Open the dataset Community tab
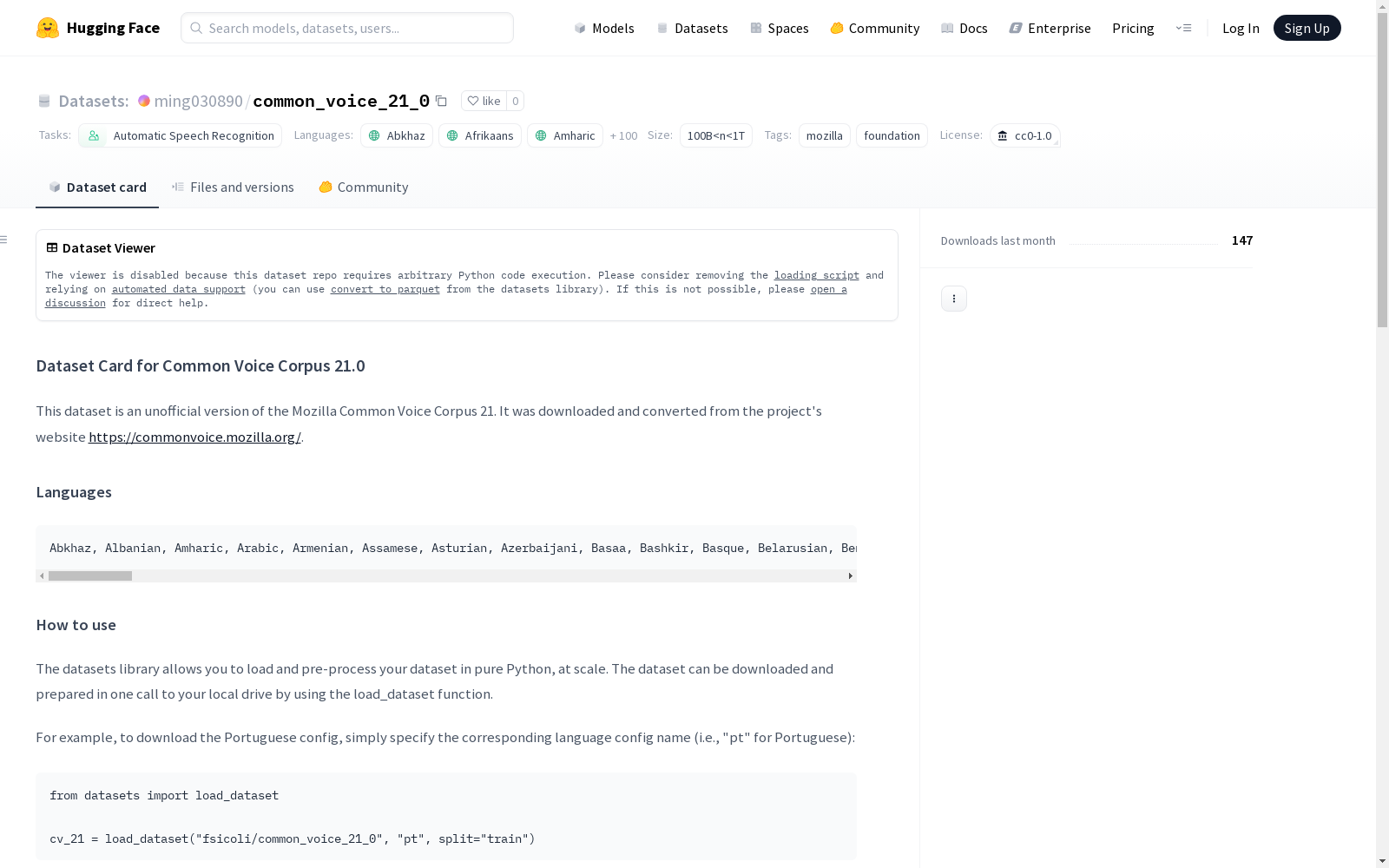Screen dimensions: 1389x868 click(x=364, y=187)
